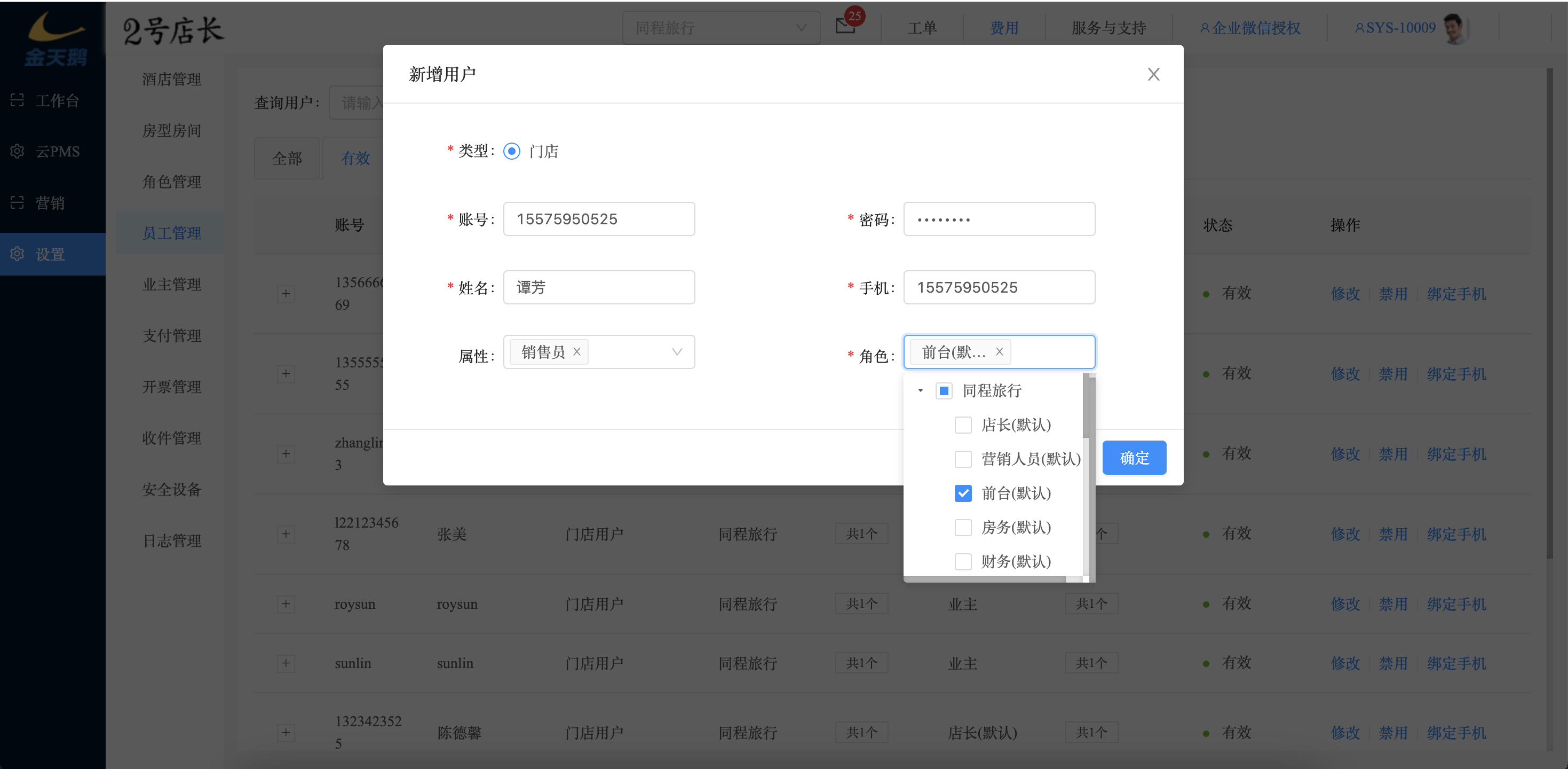Viewport: 1568px width, 769px height.
Task: Click the 共1个 tag beside 同程旅行 in roysun row
Action: click(861, 603)
